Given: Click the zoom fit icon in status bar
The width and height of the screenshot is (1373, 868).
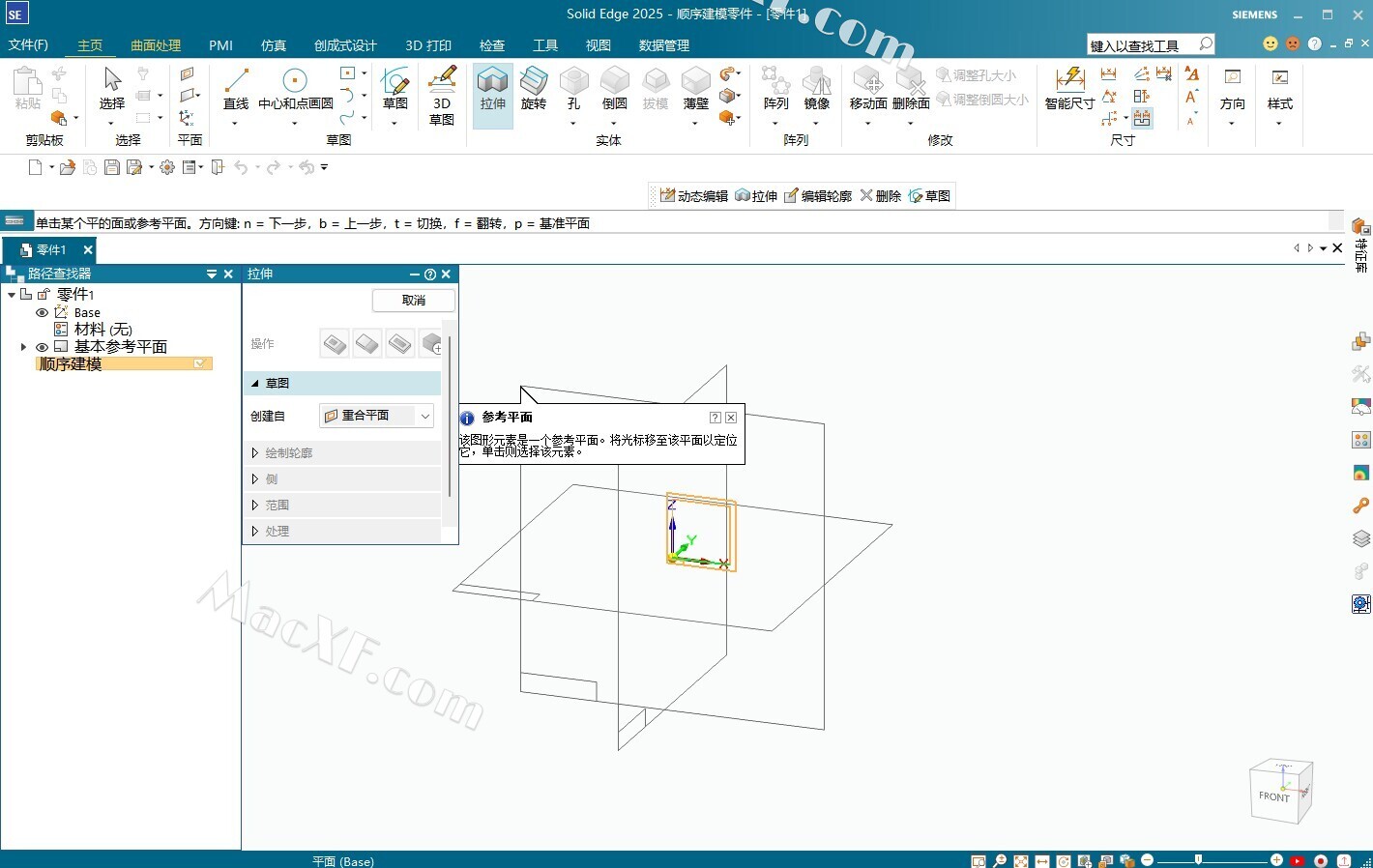Looking at the screenshot, I should pyautogui.click(x=1020, y=860).
